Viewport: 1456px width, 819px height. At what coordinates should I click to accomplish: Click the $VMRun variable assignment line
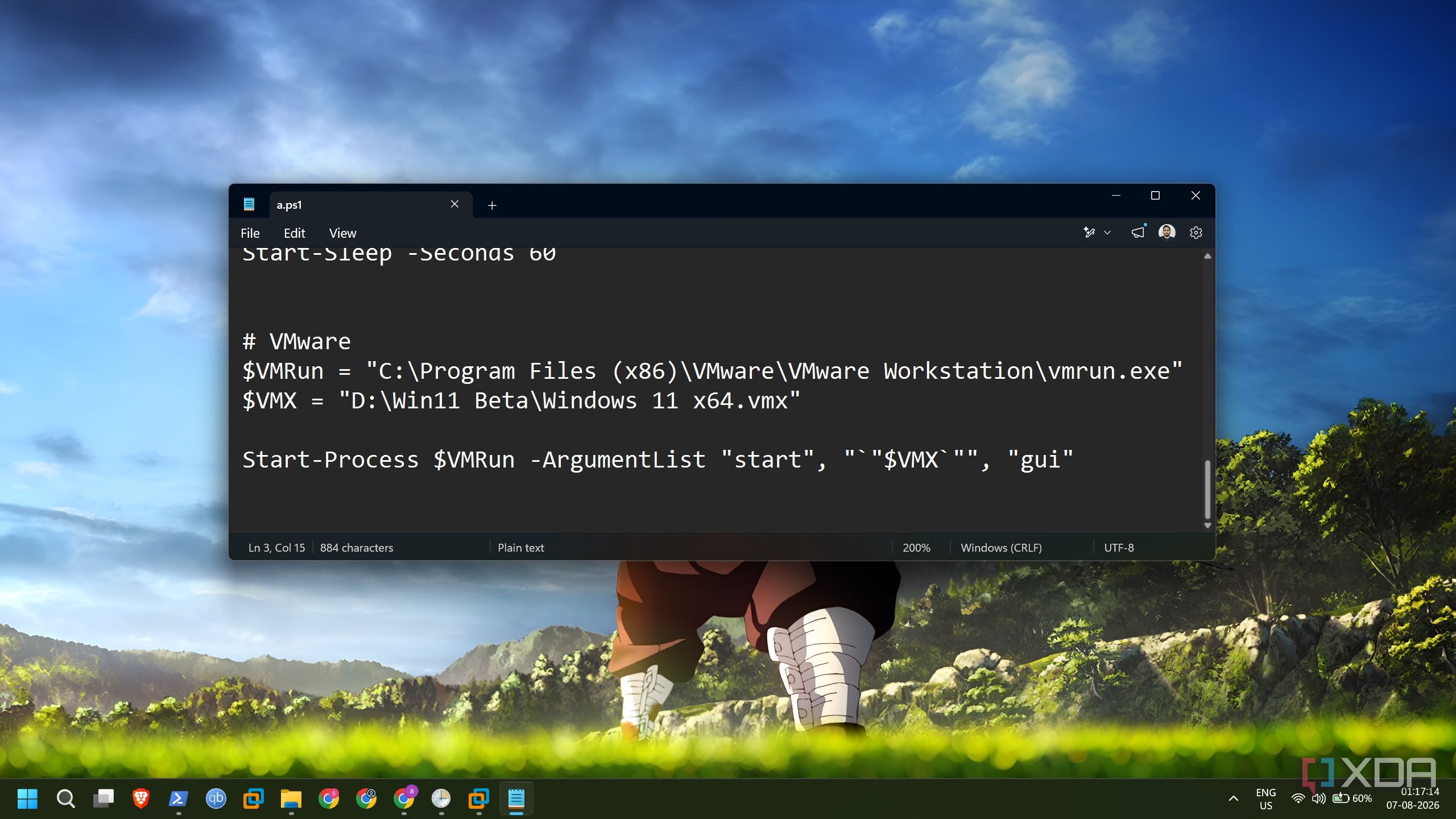point(713,371)
